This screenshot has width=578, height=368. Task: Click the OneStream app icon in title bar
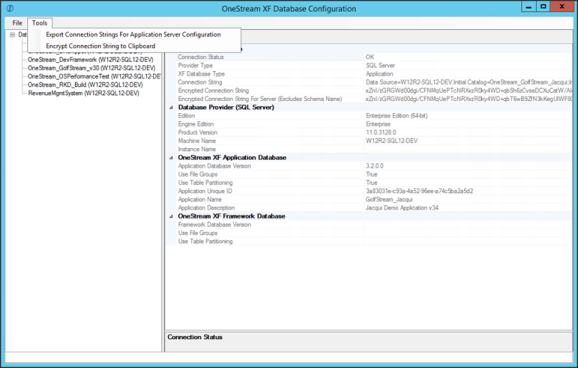(x=10, y=8)
